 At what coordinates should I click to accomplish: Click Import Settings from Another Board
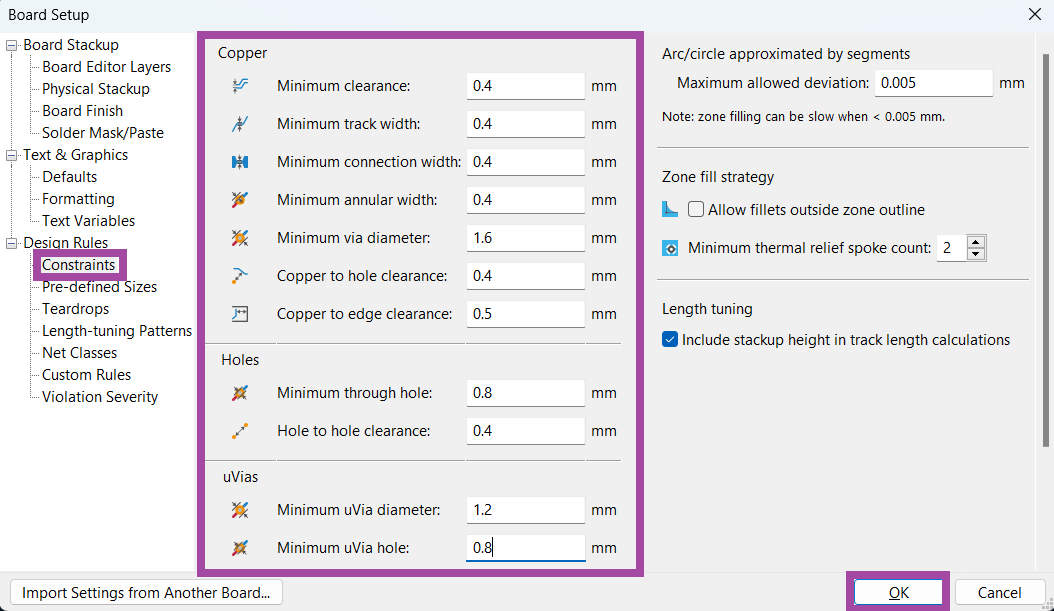tap(146, 592)
